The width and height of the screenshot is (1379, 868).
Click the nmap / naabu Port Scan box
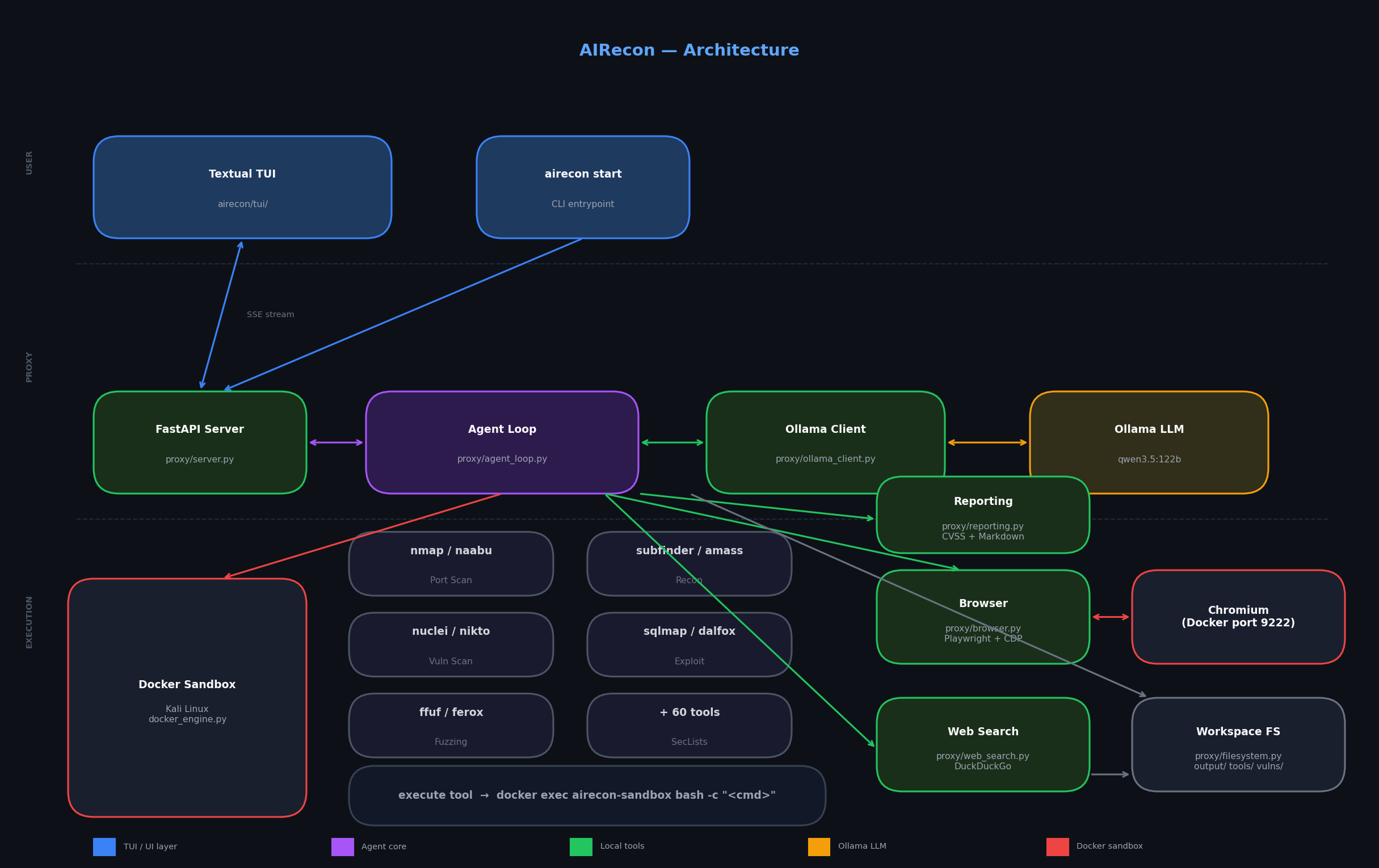(x=451, y=564)
